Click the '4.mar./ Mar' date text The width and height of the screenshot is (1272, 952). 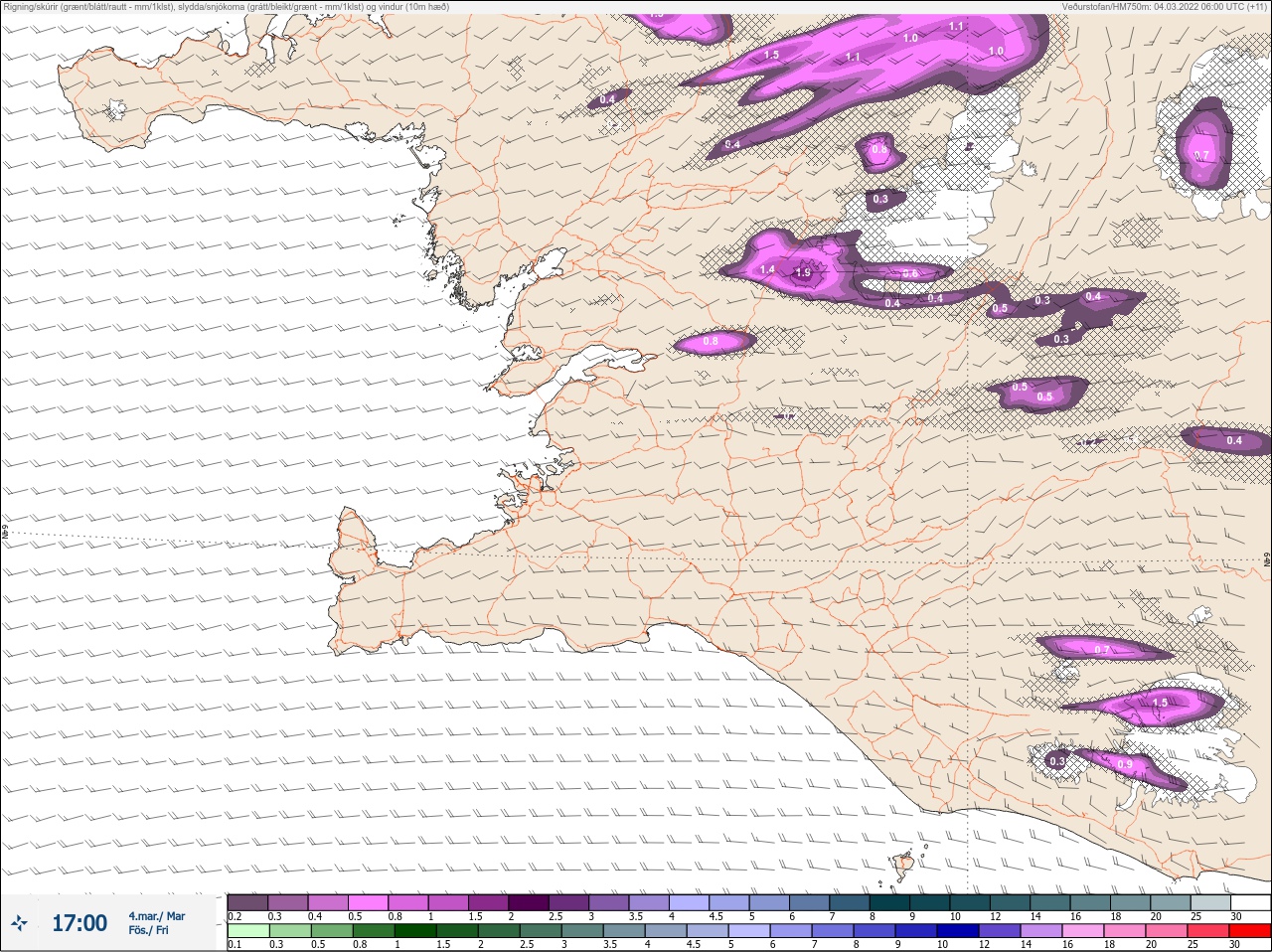(x=156, y=916)
